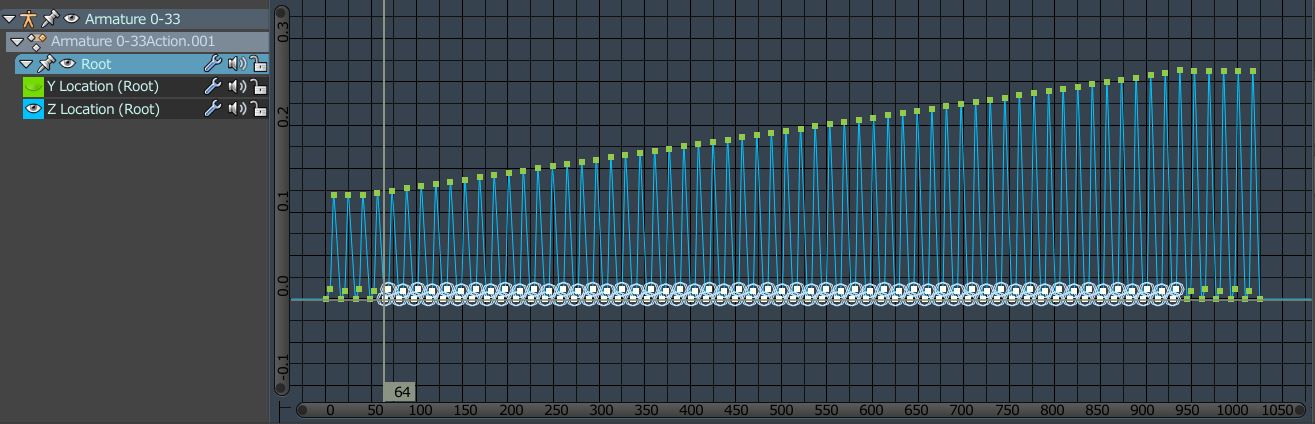Viewport: 1315px width, 424px height.
Task: Mute Z Location (Root) channel
Action: point(237,109)
